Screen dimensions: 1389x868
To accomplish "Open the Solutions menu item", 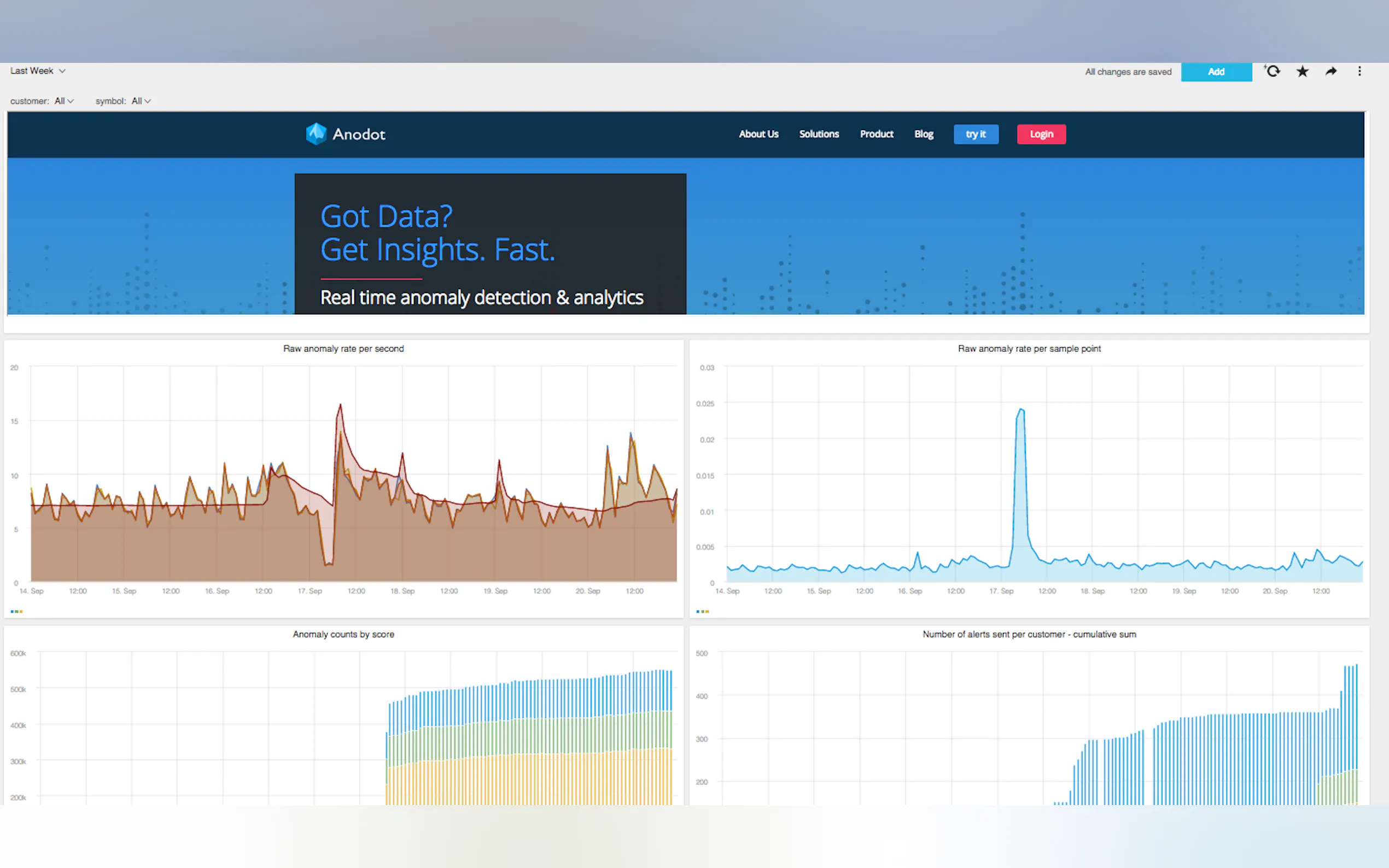I will [818, 134].
